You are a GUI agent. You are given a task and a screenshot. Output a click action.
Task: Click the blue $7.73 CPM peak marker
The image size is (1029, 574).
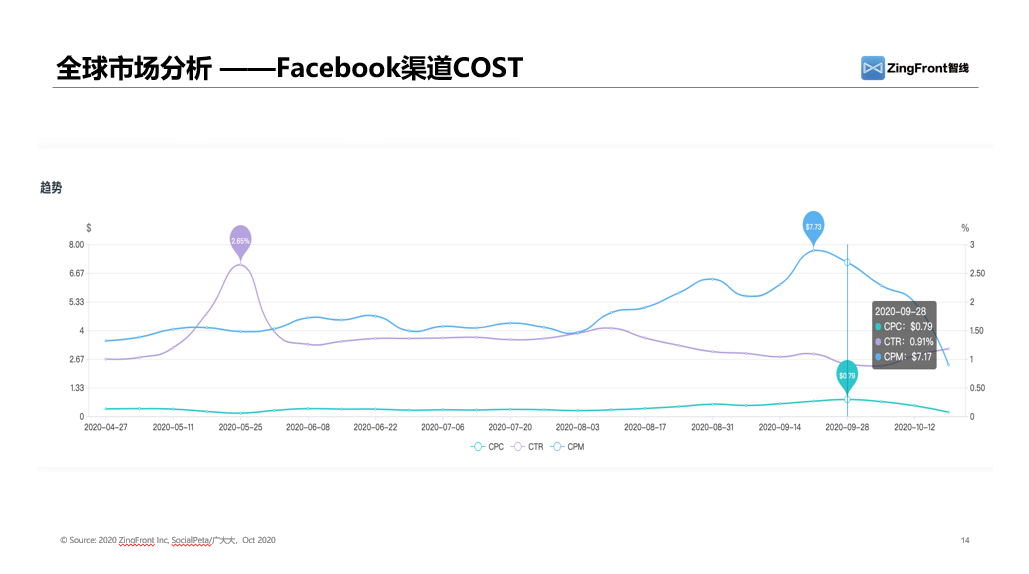(813, 227)
